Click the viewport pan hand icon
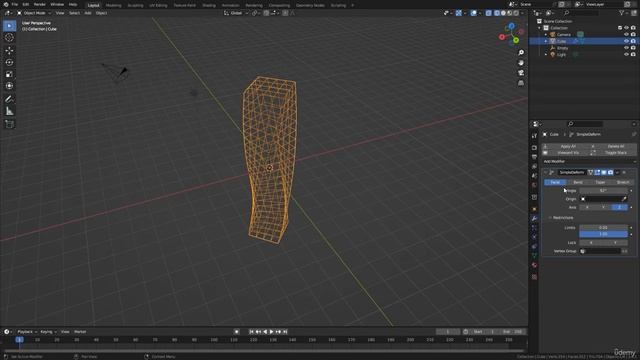Screen dimensions: 640x360 click(521, 63)
